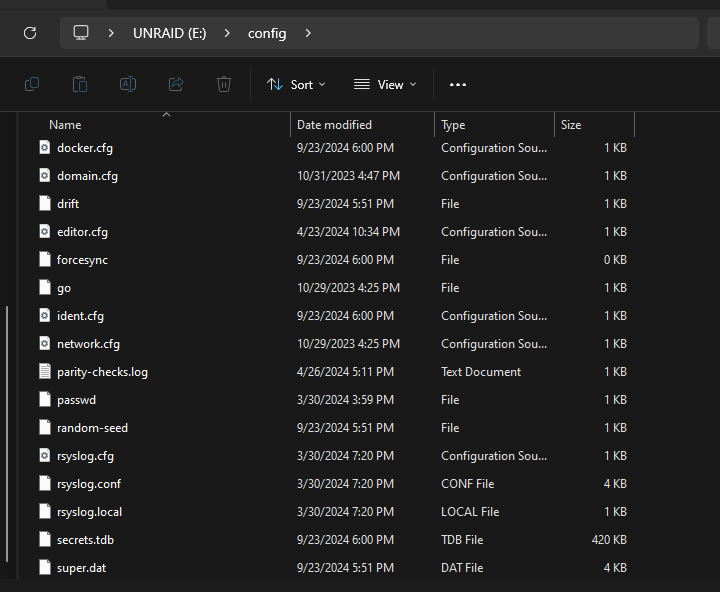Expand the chevron after config in breadcrumb
The image size is (720, 592).
(x=308, y=33)
